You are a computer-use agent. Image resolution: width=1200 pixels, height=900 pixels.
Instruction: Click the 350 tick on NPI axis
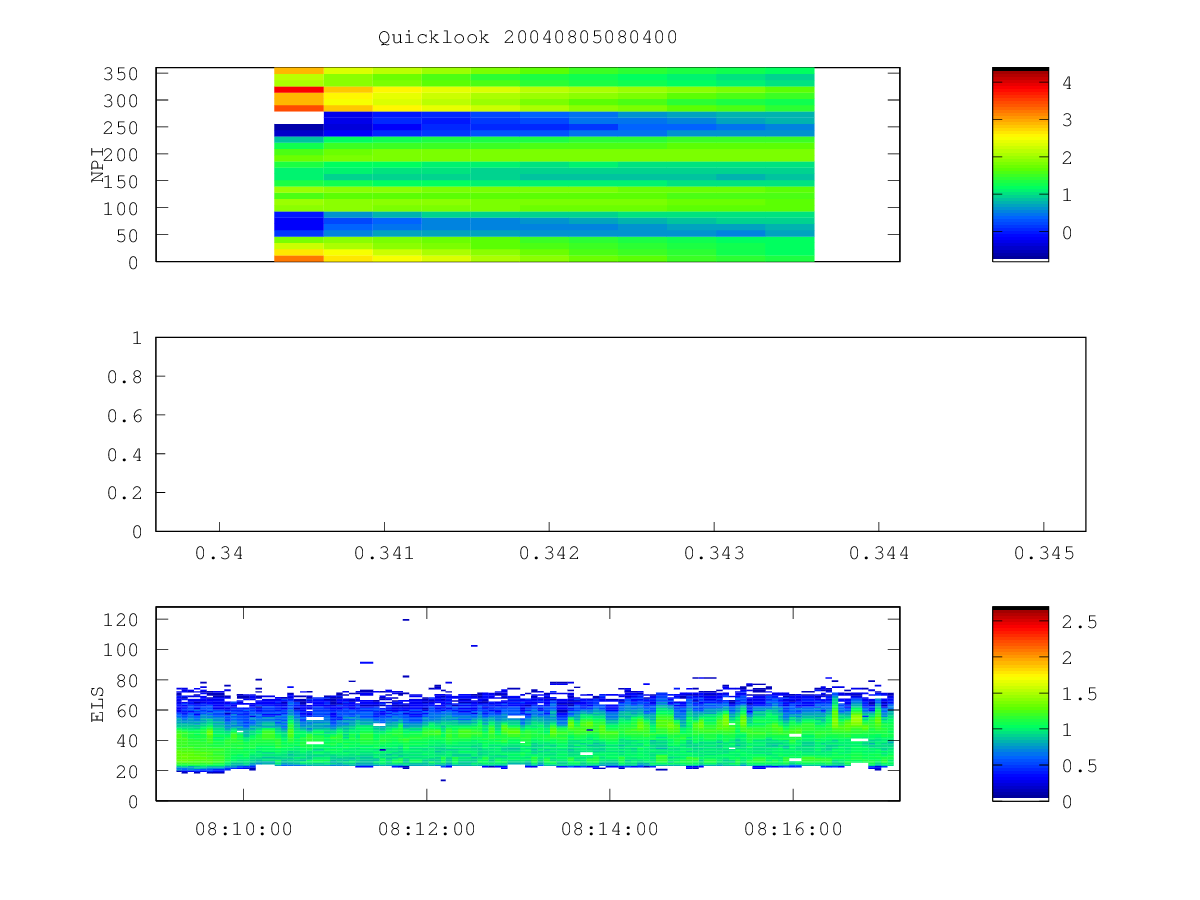(123, 74)
